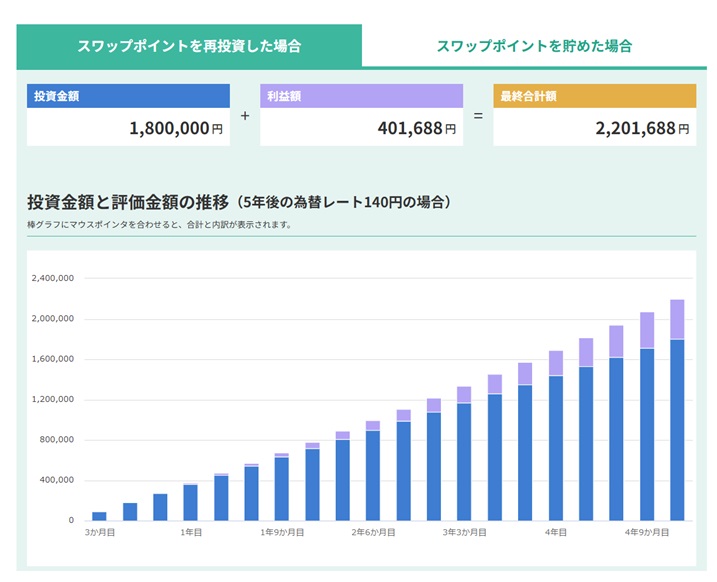This screenshot has width=717, height=582.
Task: Click the final tallest bar in chart
Action: click(x=677, y=410)
